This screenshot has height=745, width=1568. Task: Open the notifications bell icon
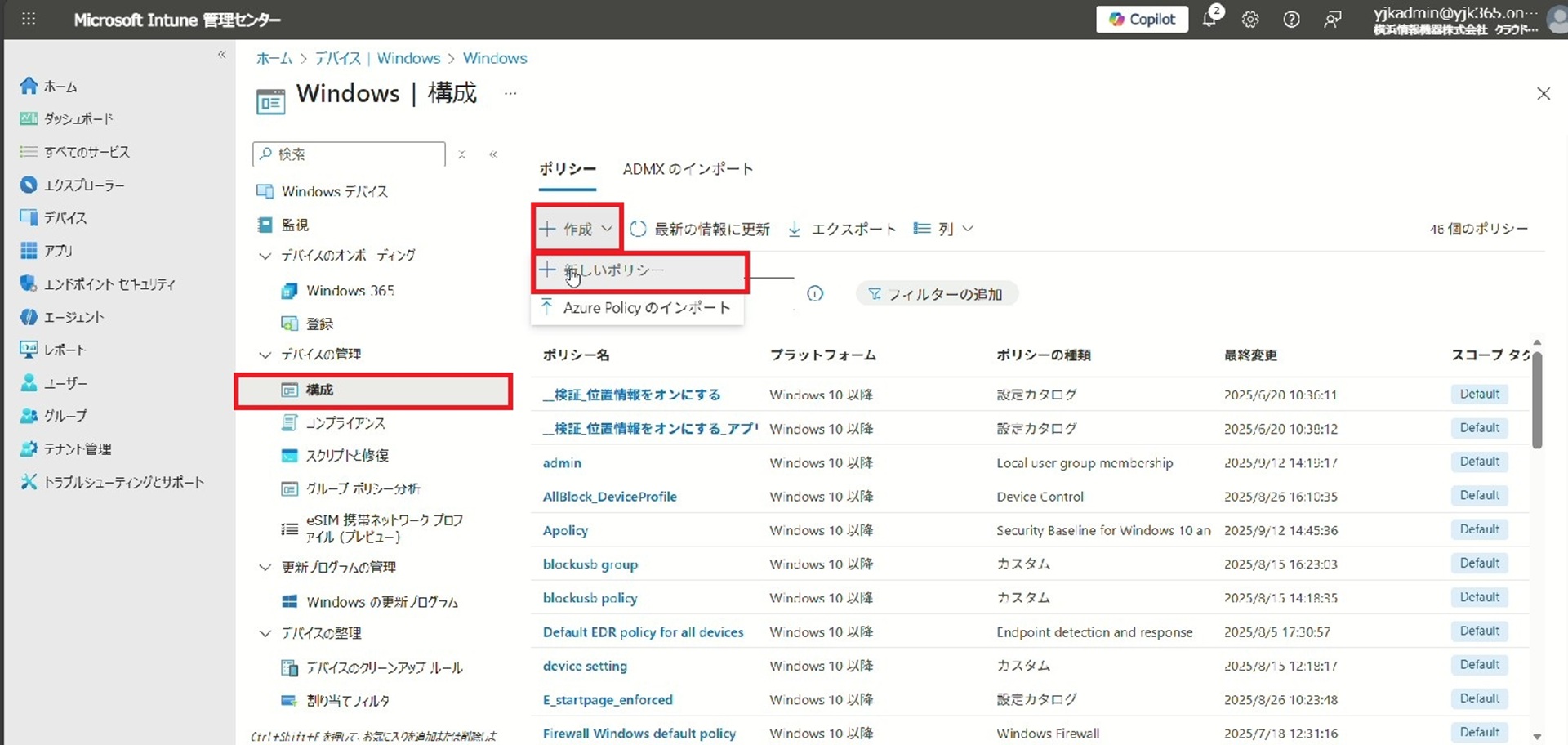[x=1209, y=20]
